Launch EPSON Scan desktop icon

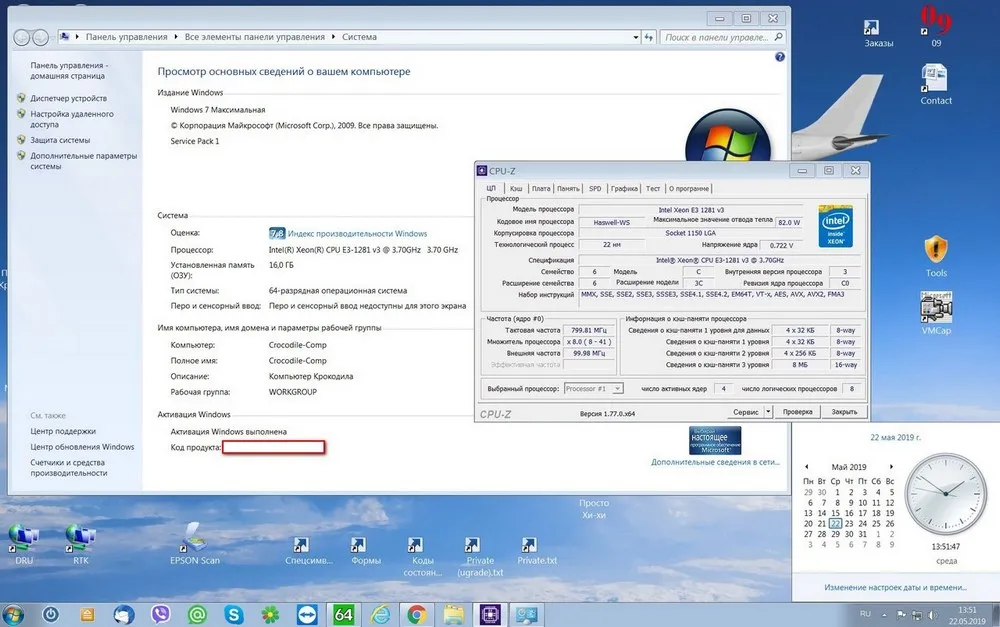195,544
